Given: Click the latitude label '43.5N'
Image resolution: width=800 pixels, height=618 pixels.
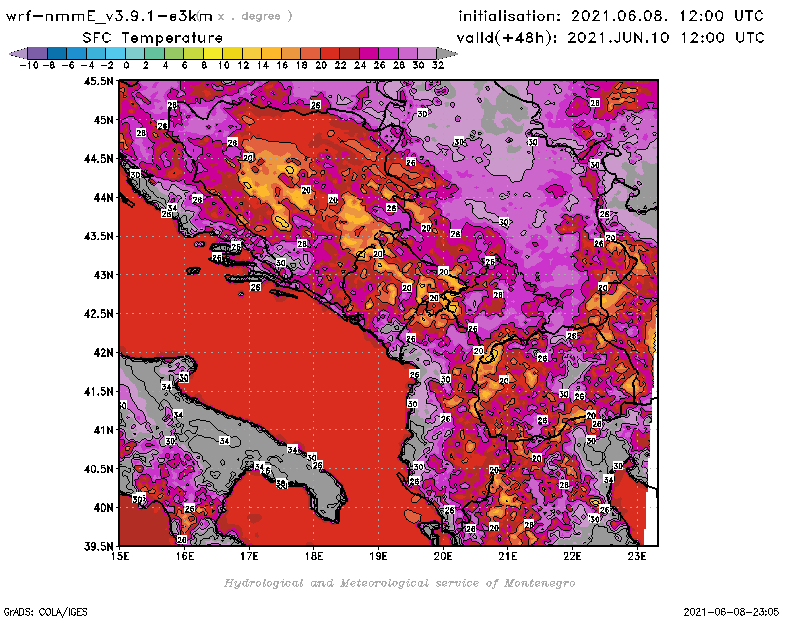Looking at the screenshot, I should 98,236.
